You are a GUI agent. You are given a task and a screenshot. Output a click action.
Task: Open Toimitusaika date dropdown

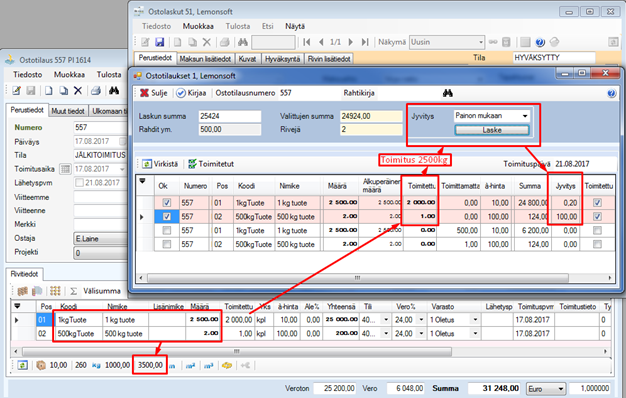122,169
